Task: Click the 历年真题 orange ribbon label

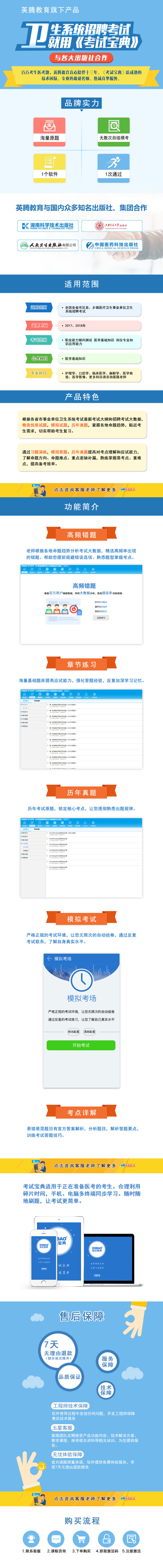Action: [81, 792]
